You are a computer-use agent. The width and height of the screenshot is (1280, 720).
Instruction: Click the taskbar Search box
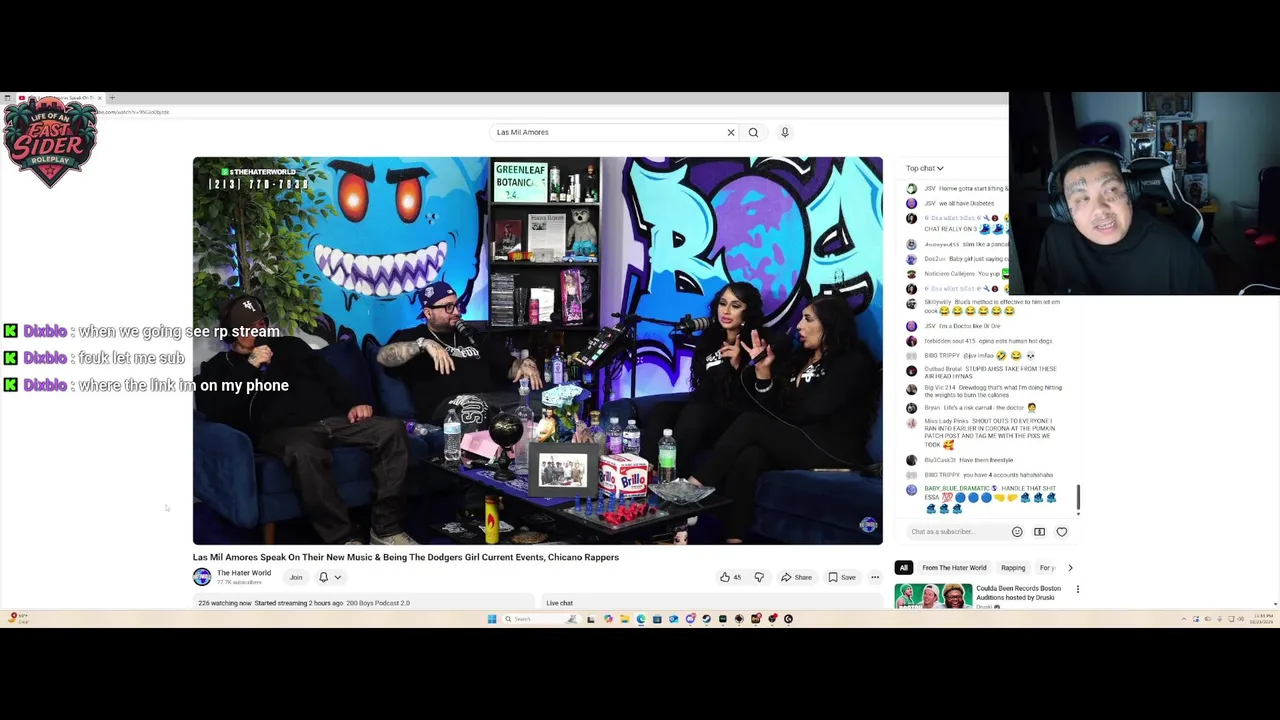540,619
